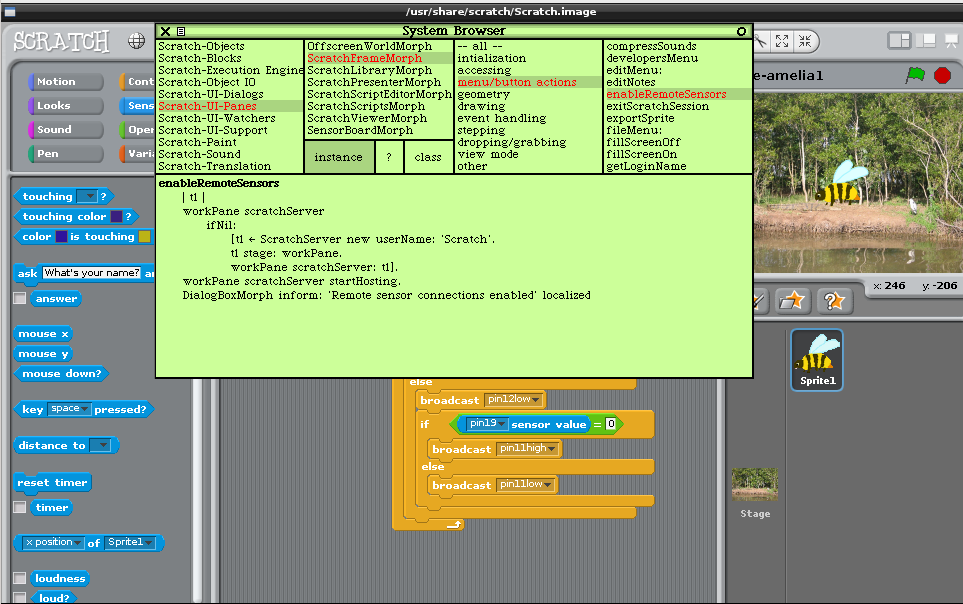Open the System Browser menu icon
The width and height of the screenshot is (963, 604).
181,31
